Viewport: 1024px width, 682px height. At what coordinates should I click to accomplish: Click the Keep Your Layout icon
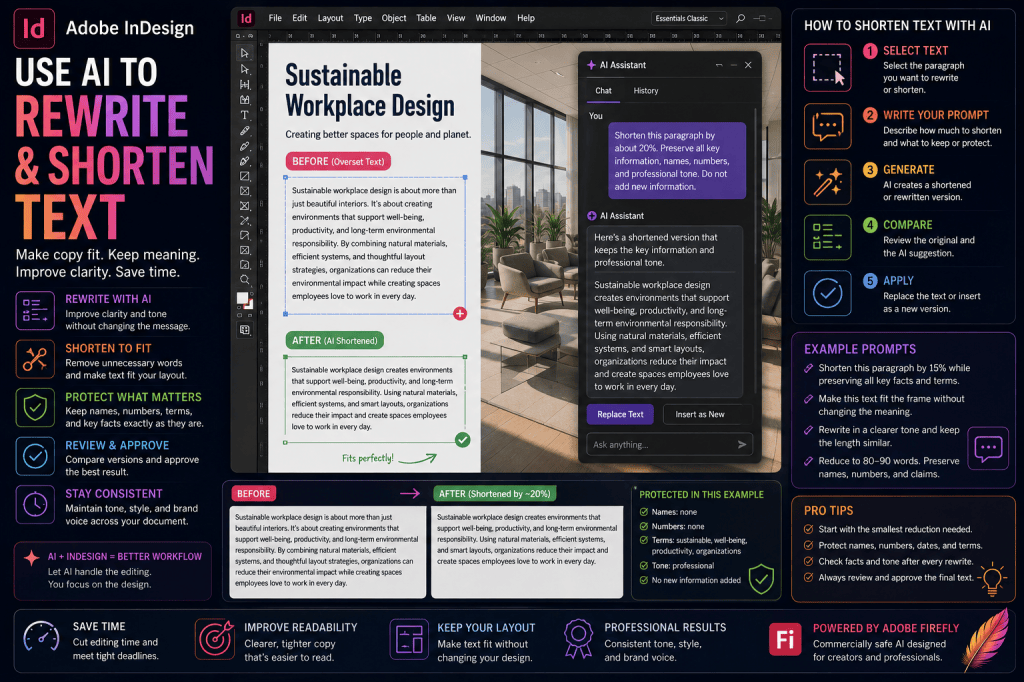409,638
